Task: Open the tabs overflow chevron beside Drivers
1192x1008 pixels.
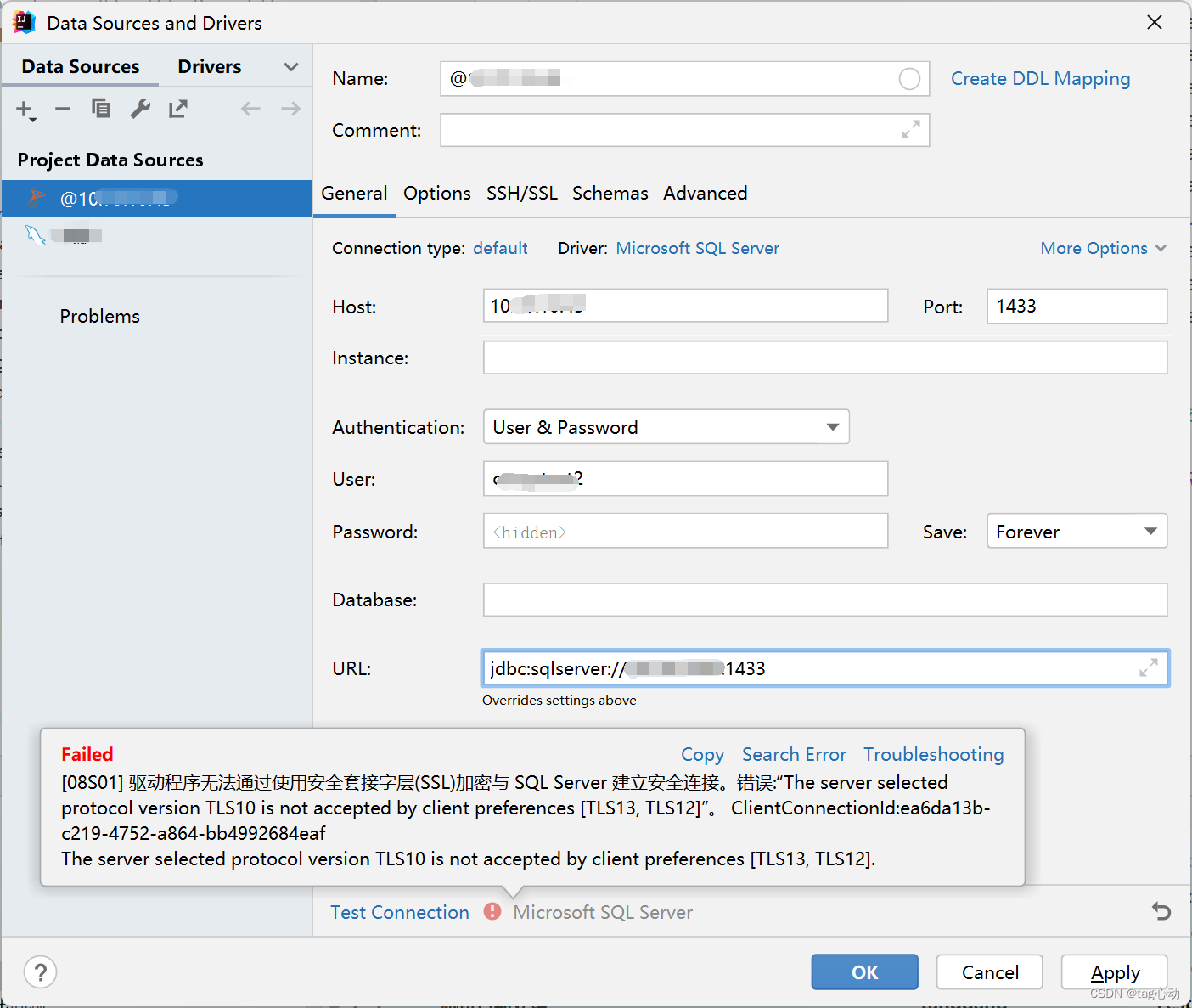Action: coord(291,67)
